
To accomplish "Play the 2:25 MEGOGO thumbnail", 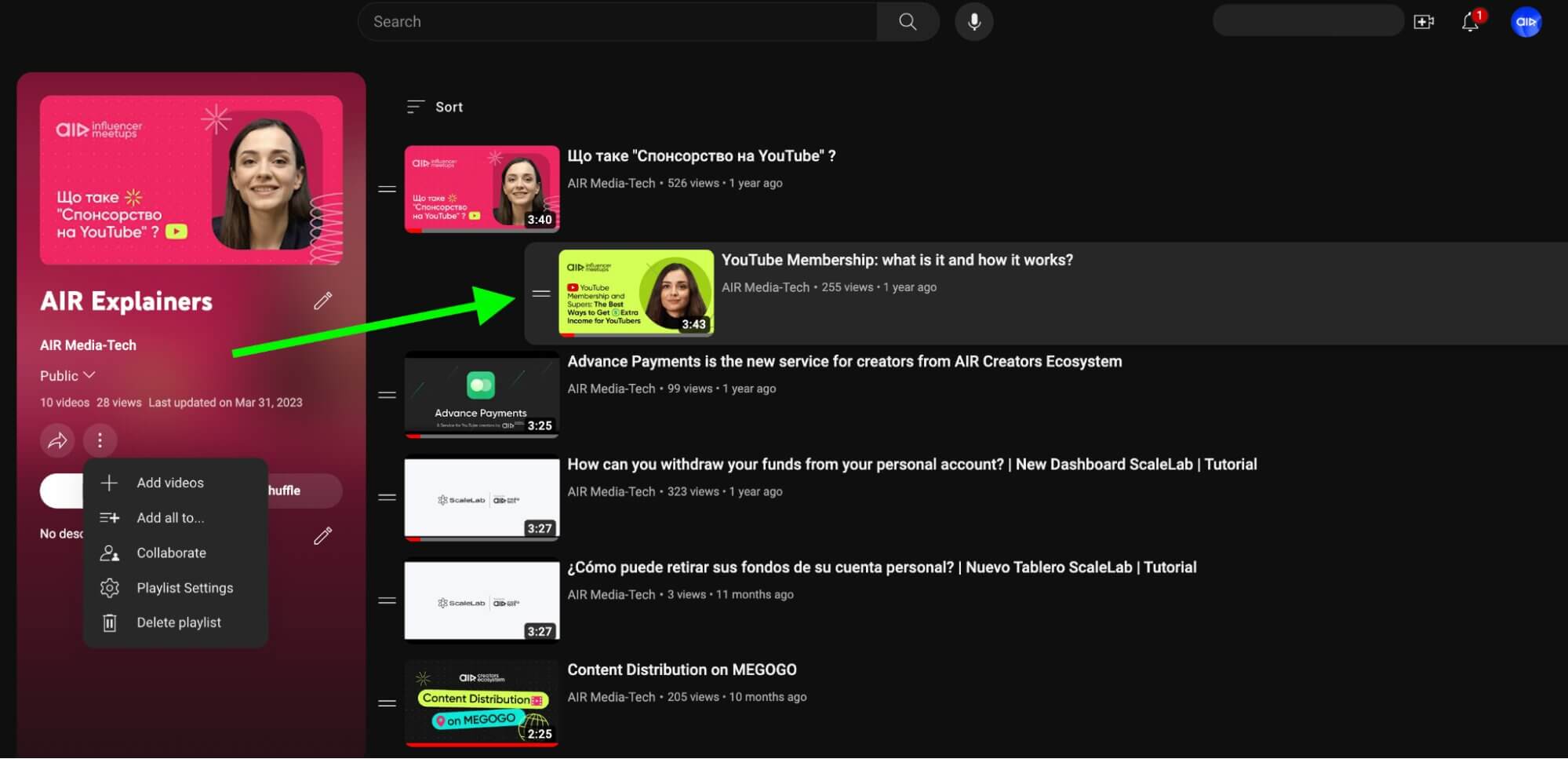I will click(x=482, y=703).
